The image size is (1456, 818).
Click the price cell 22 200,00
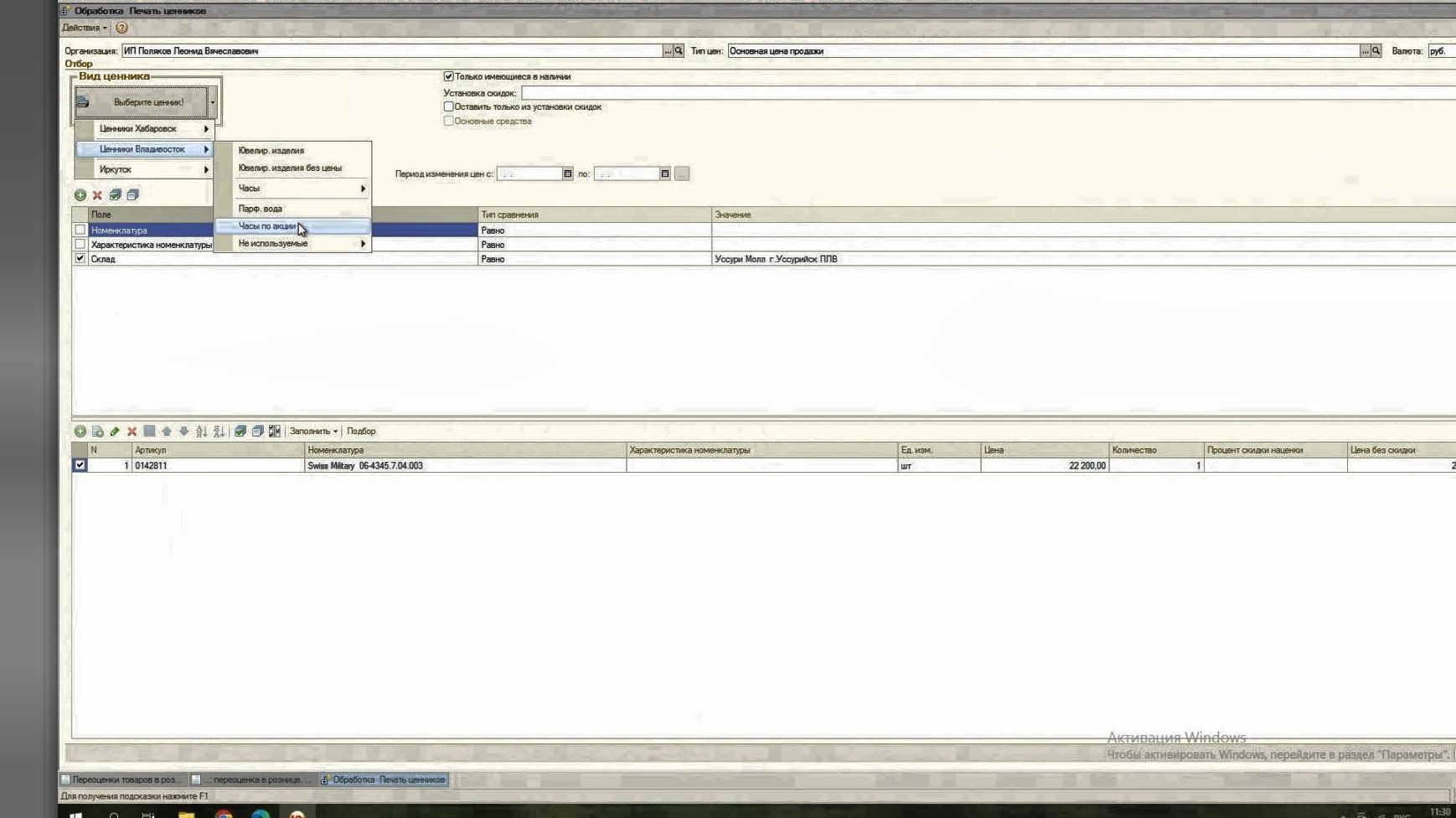click(x=1045, y=466)
